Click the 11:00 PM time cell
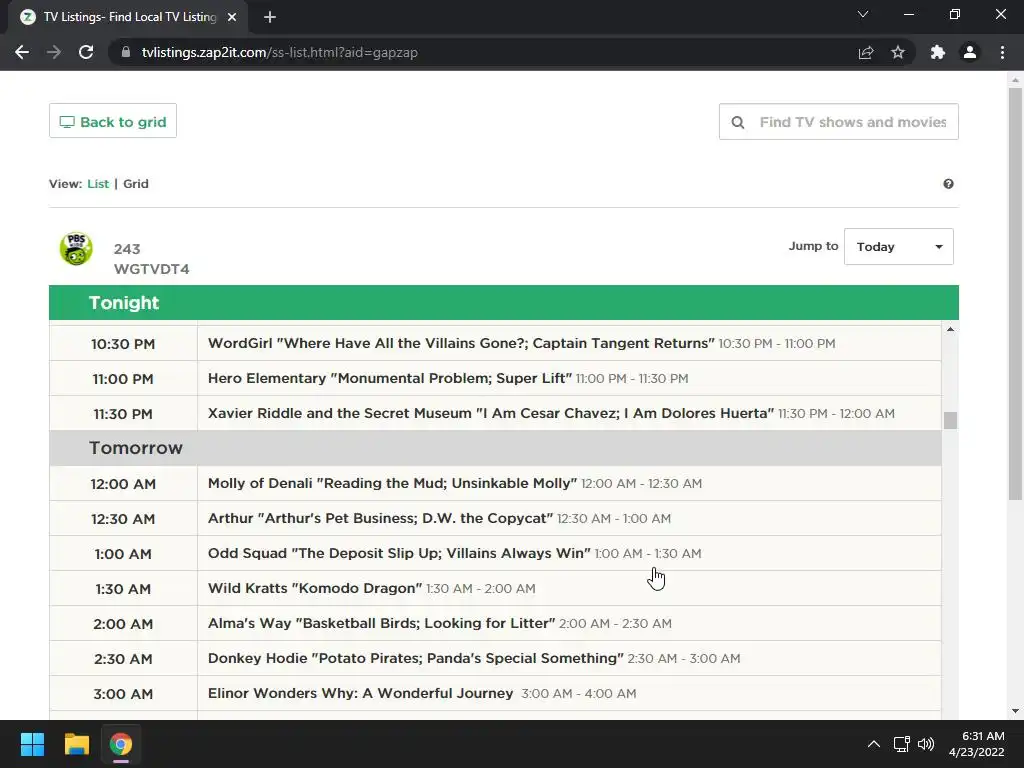Screen dimensions: 1024x768 point(123,379)
